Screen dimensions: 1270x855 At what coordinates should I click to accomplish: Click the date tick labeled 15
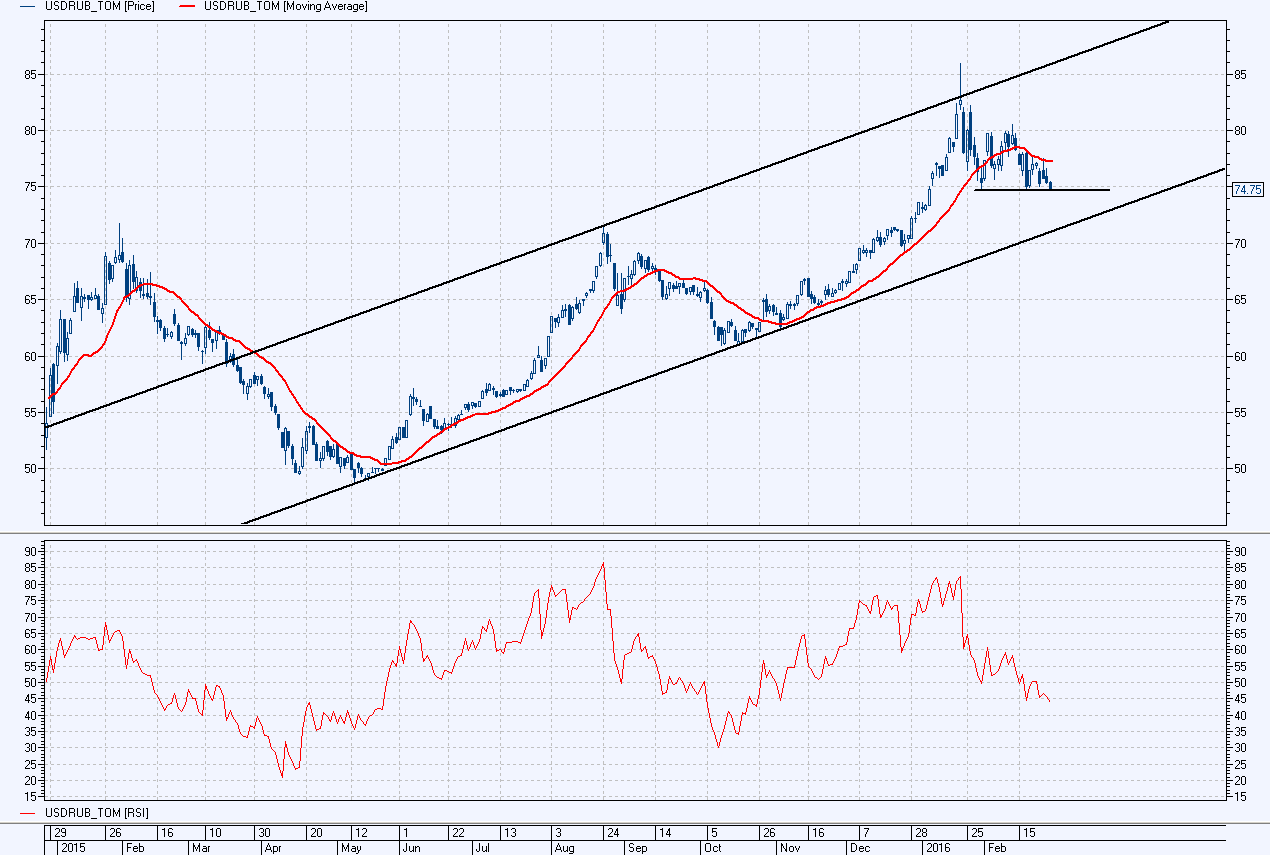tap(1027, 832)
